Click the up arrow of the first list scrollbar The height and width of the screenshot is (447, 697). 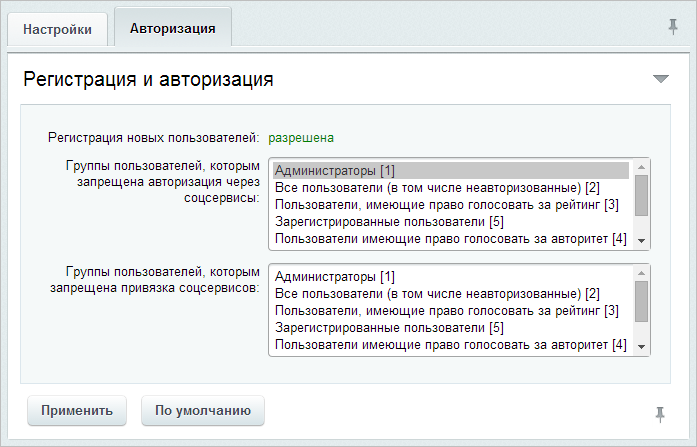pyautogui.click(x=641, y=167)
